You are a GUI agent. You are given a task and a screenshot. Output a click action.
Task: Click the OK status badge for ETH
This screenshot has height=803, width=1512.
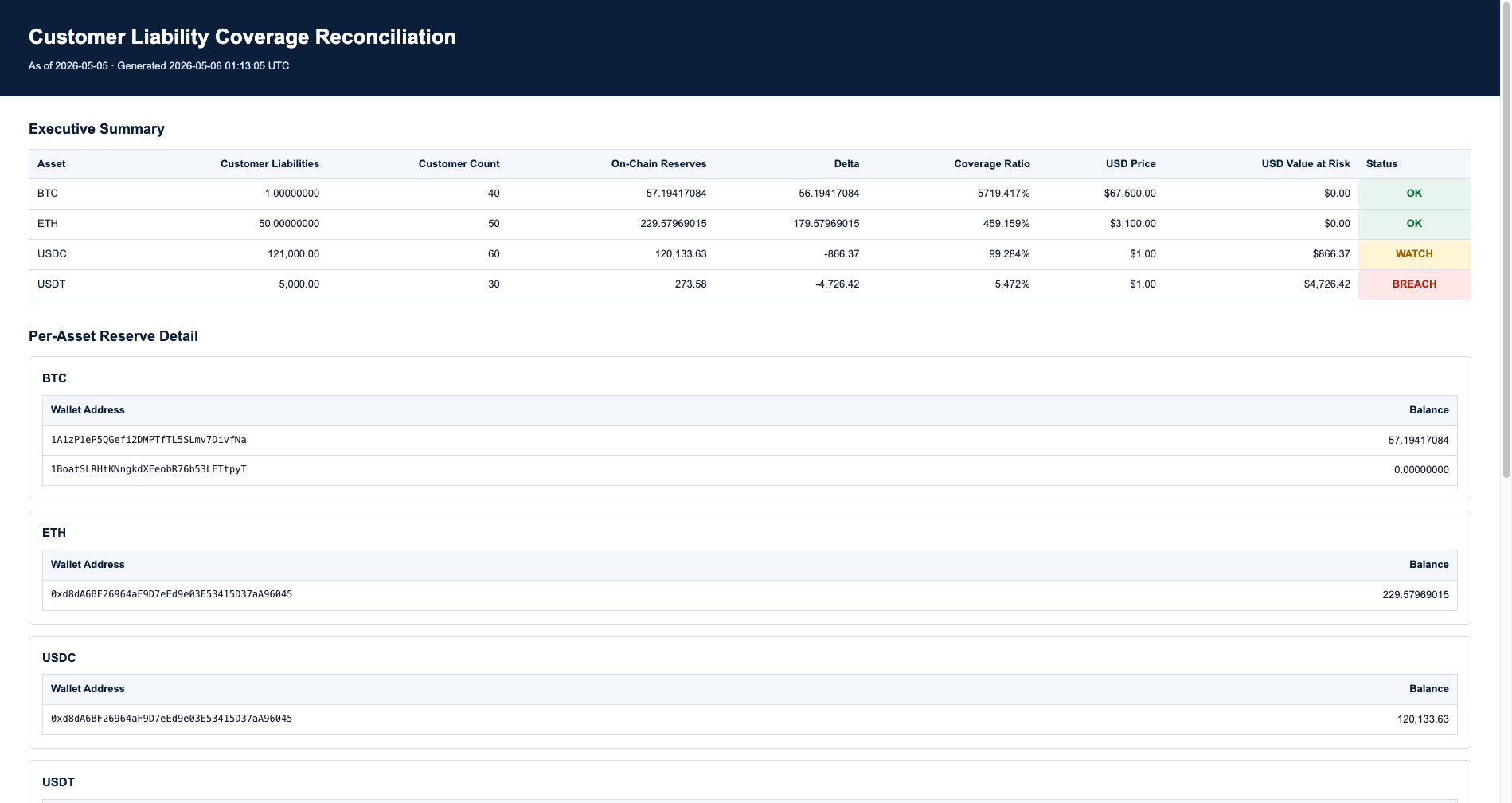click(x=1414, y=224)
